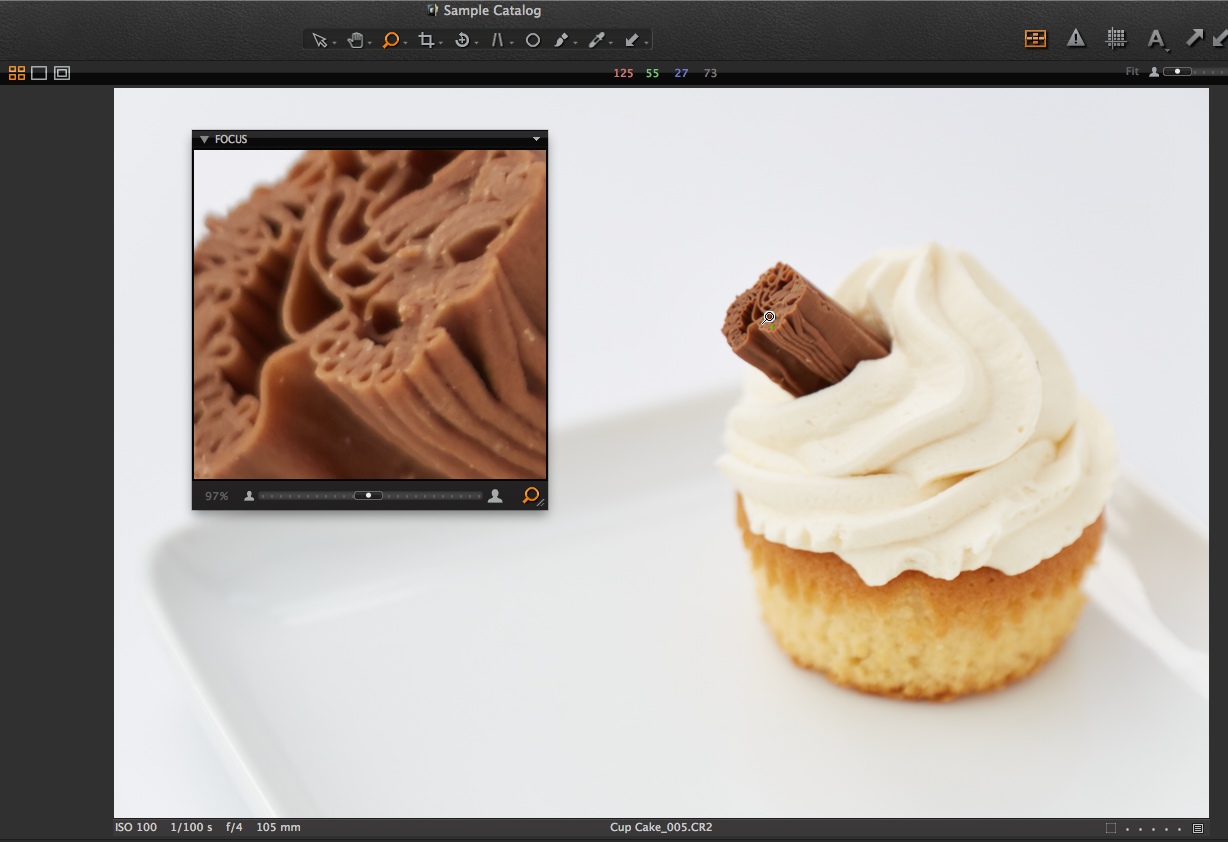Open the FOCUS panel options menu arrow
This screenshot has height=842, width=1228.
pyautogui.click(x=537, y=140)
